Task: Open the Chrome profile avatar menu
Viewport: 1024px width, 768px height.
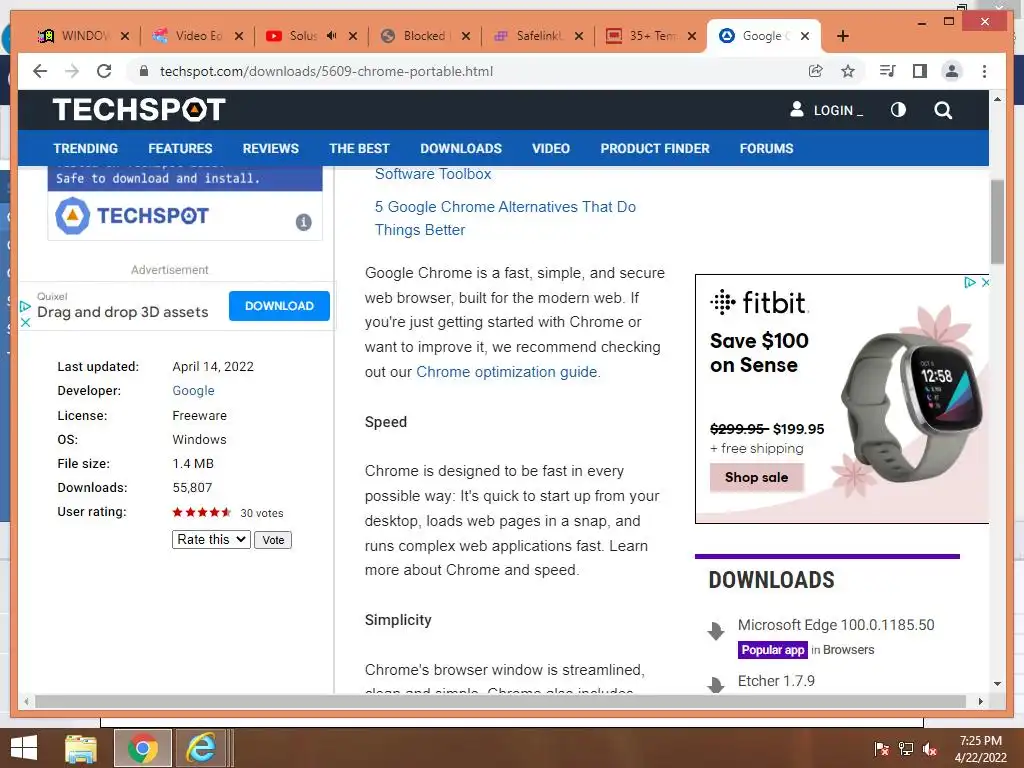Action: [x=952, y=71]
